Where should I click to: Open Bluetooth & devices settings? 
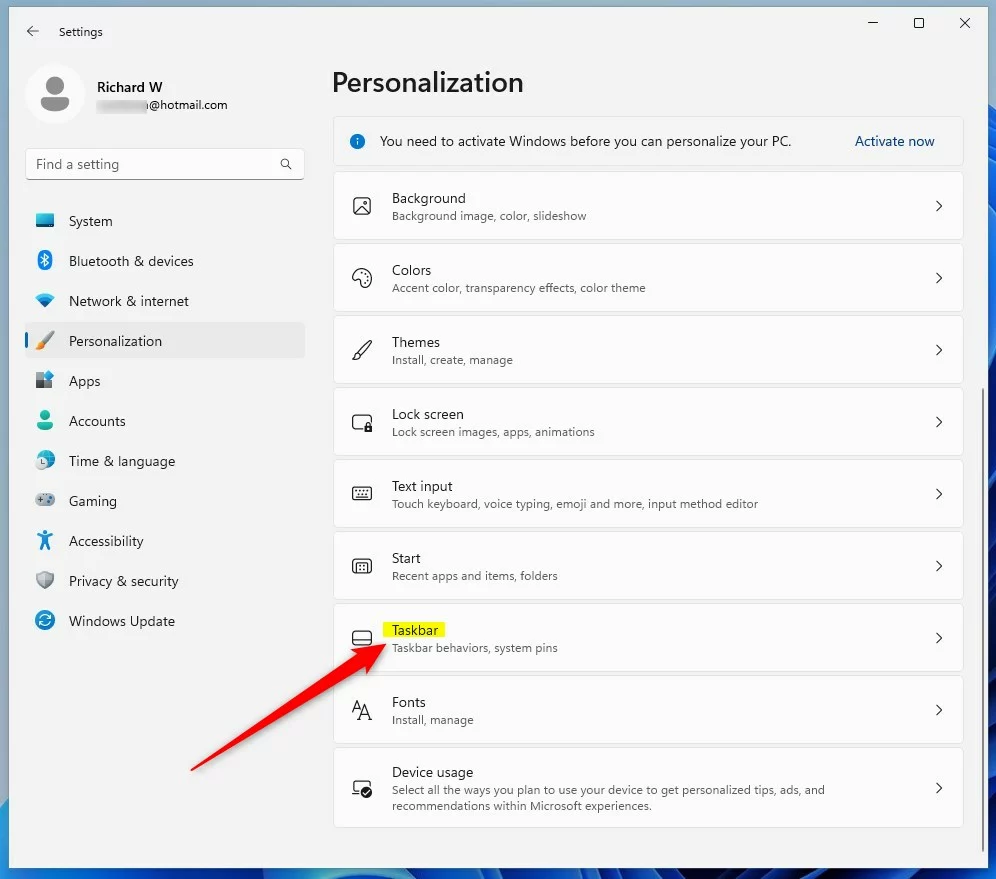pyautogui.click(x=46, y=261)
